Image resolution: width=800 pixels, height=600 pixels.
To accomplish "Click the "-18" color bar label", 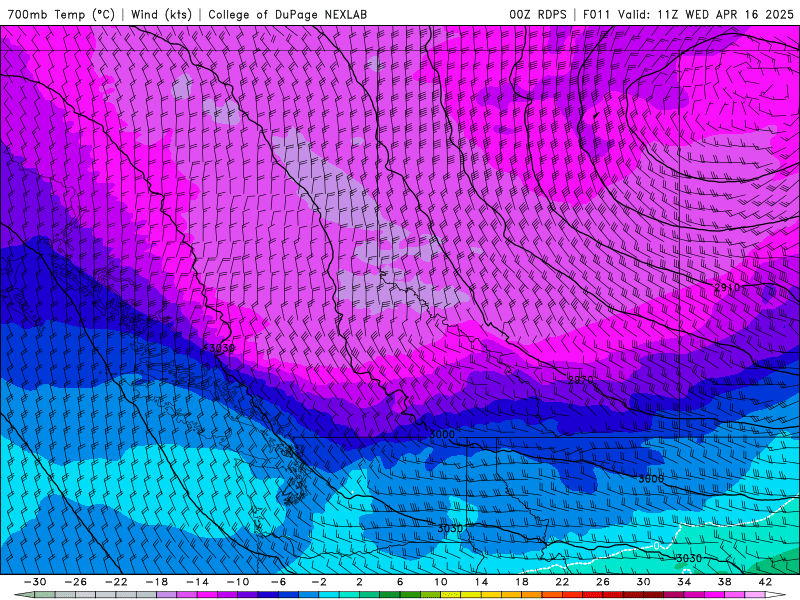I will click(x=157, y=582).
